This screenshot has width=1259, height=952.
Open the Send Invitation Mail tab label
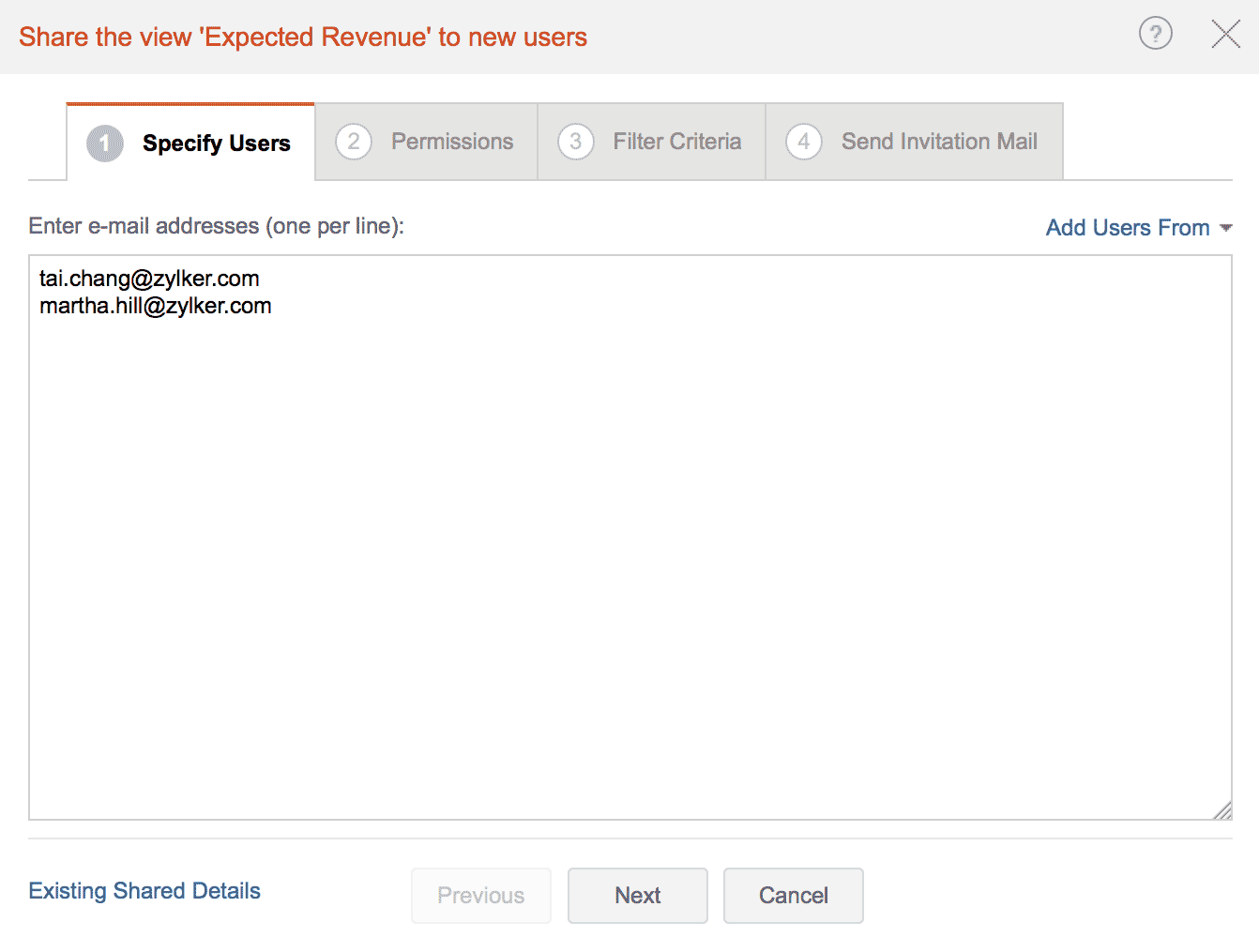939,142
